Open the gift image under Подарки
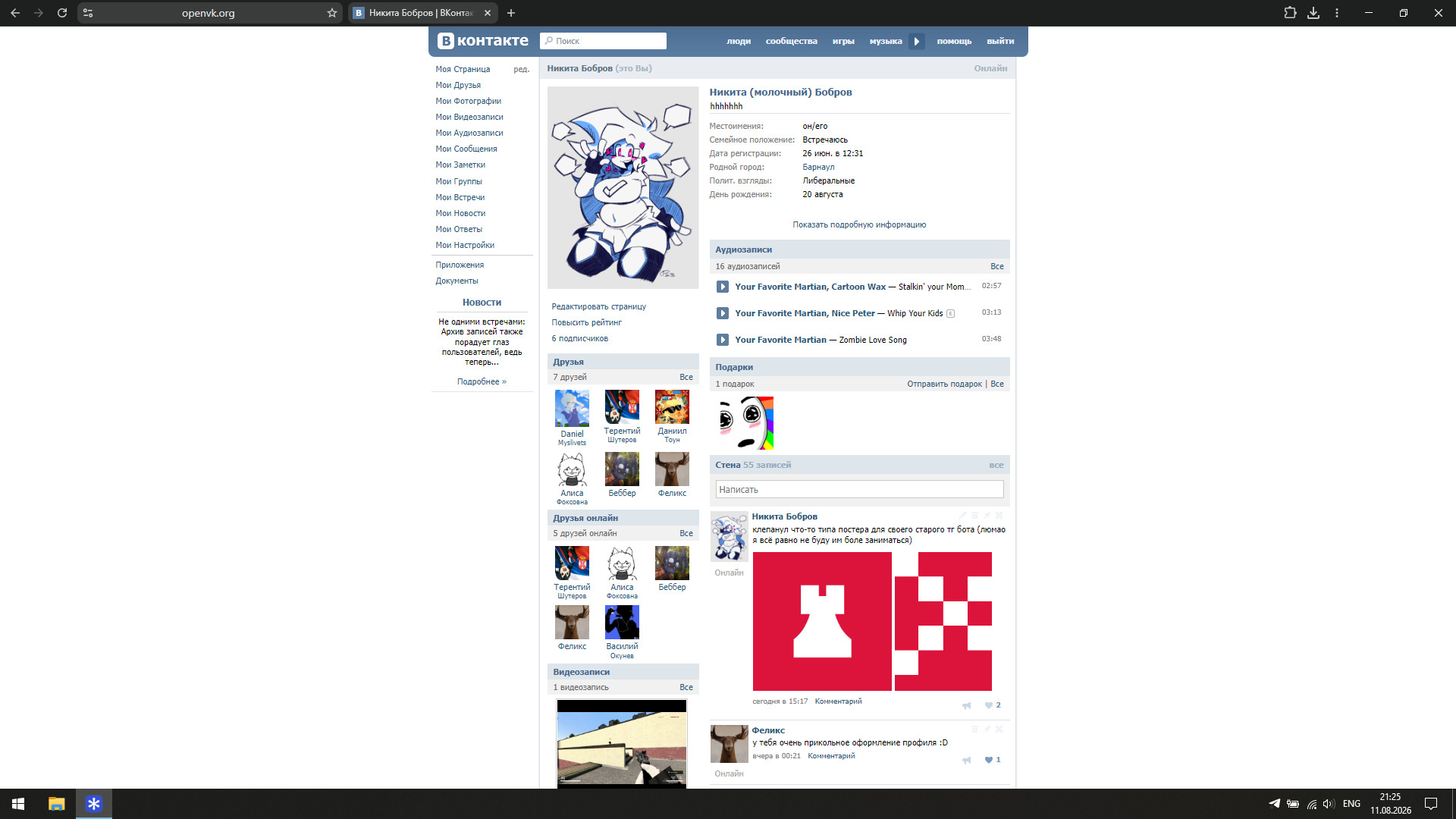1456x819 pixels. coord(746,423)
